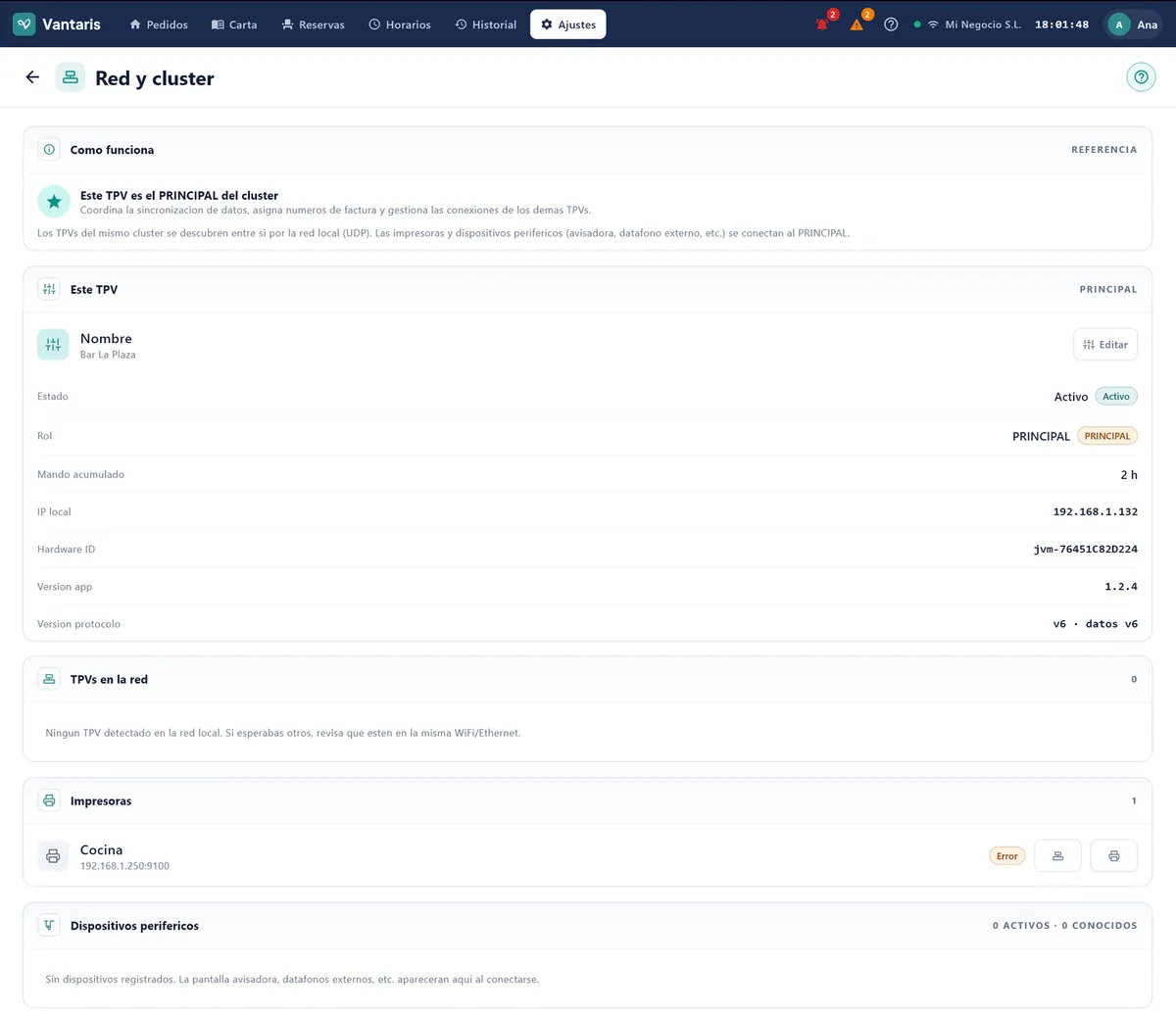Open the Pedidos tab
1176x1014 pixels.
159,24
